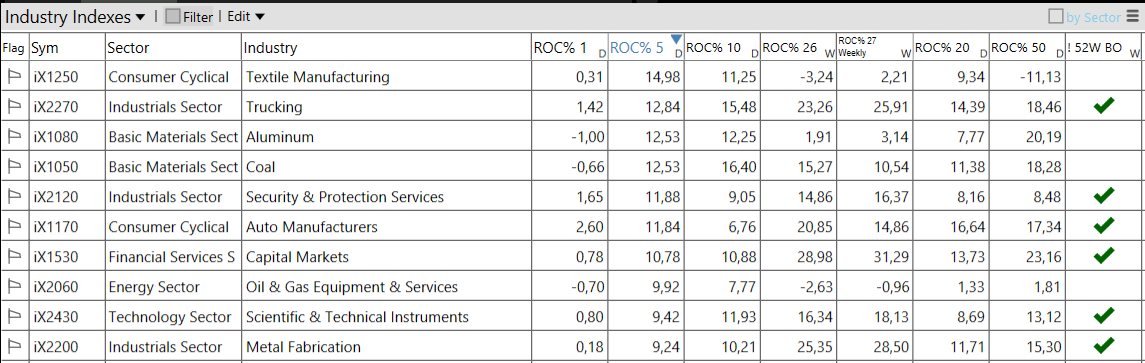Click the 52W BO checkmark for Auto Manufacturers
Viewport: 1145px width, 363px height.
pyautogui.click(x=1104, y=226)
